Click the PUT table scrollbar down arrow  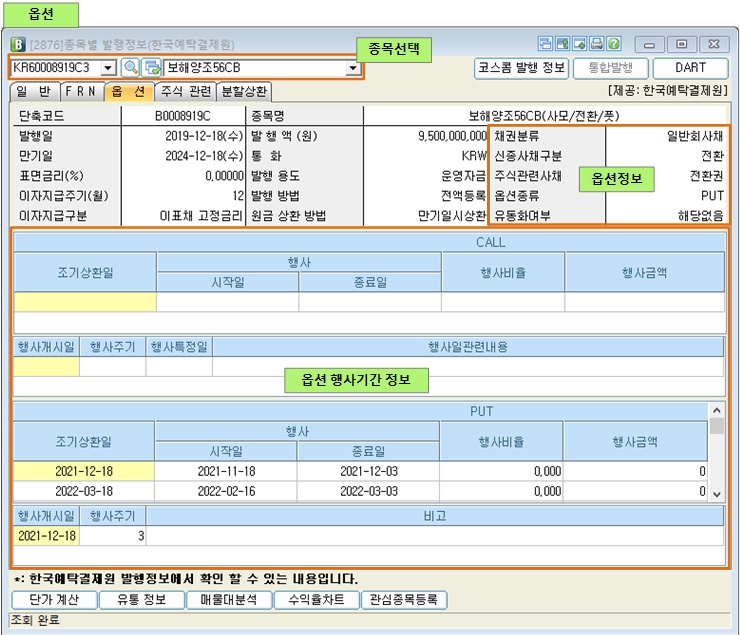point(716,494)
